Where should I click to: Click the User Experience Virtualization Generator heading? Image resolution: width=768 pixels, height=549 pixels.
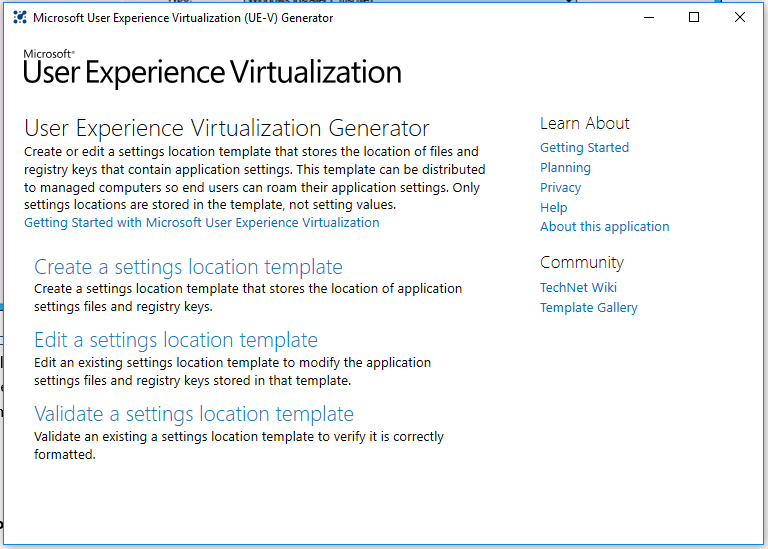pyautogui.click(x=227, y=128)
